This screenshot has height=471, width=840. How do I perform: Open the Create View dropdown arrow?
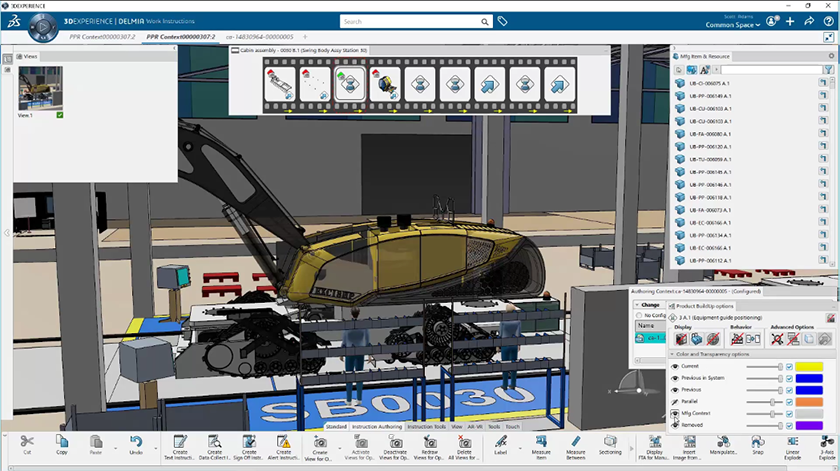click(339, 448)
